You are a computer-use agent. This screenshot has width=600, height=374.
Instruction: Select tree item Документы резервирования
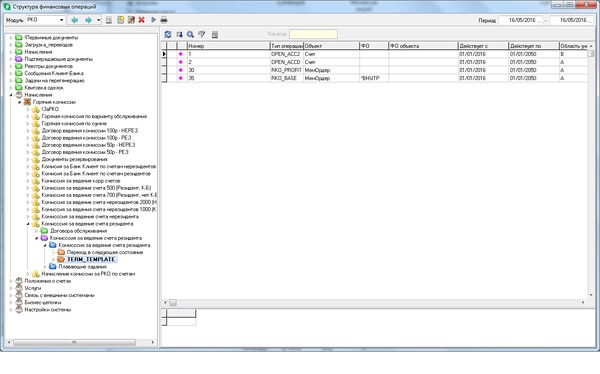[75, 159]
